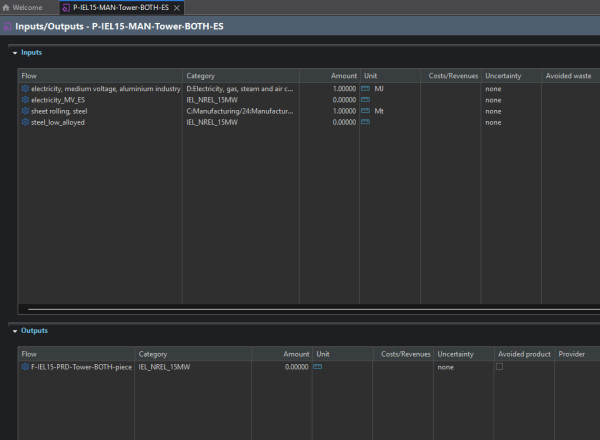Image resolution: width=600 pixels, height=440 pixels.
Task: Switch to the Welcome tab
Action: [27, 7]
